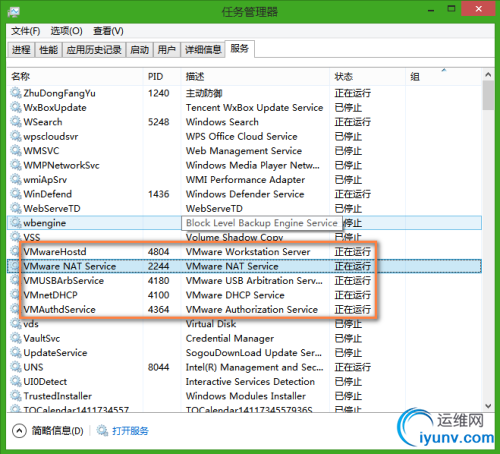The image size is (500, 454).
Task: Select the VMnetDHCP service row
Action: pyautogui.click(x=244, y=295)
